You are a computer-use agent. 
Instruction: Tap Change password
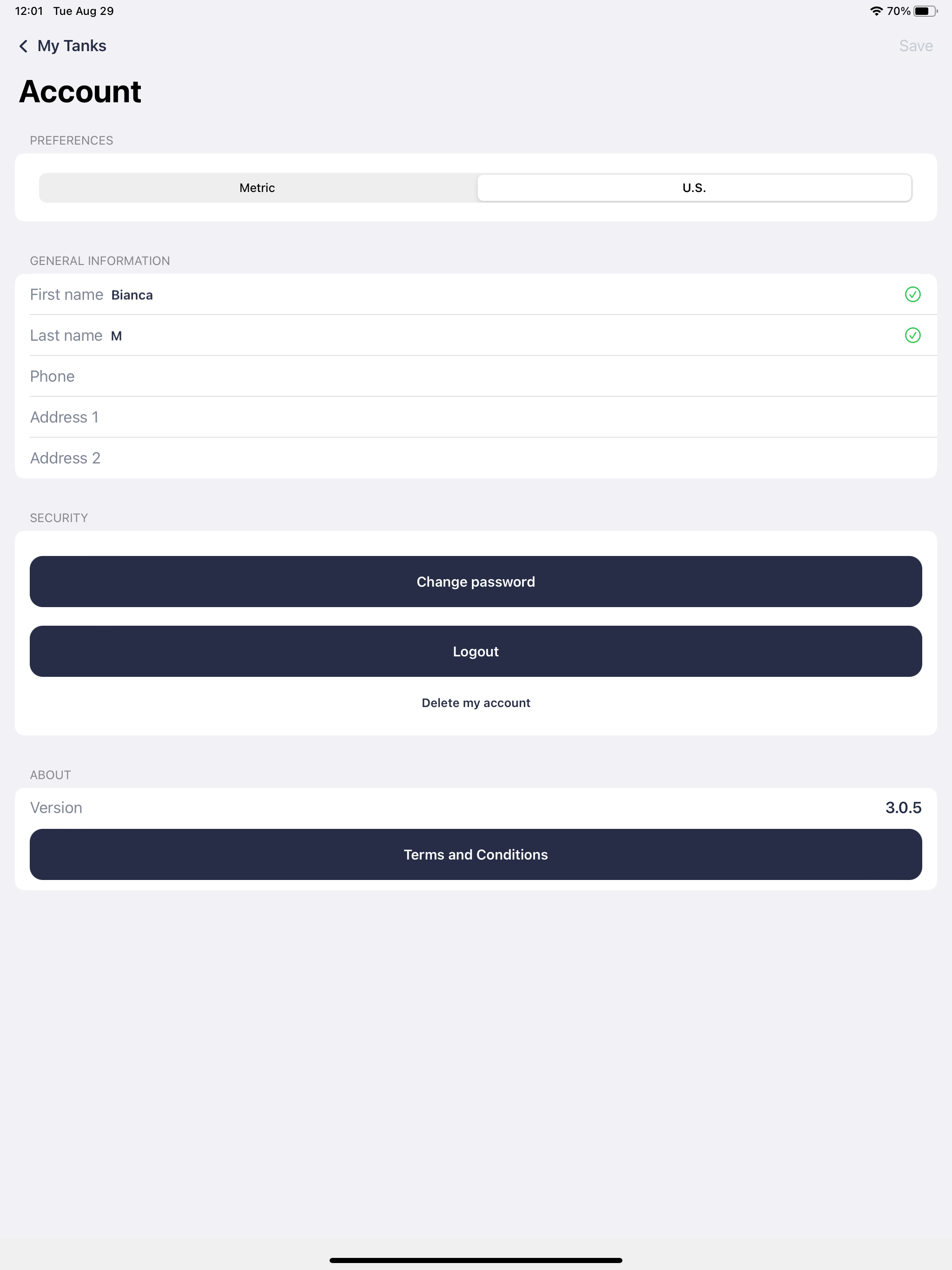point(476,582)
